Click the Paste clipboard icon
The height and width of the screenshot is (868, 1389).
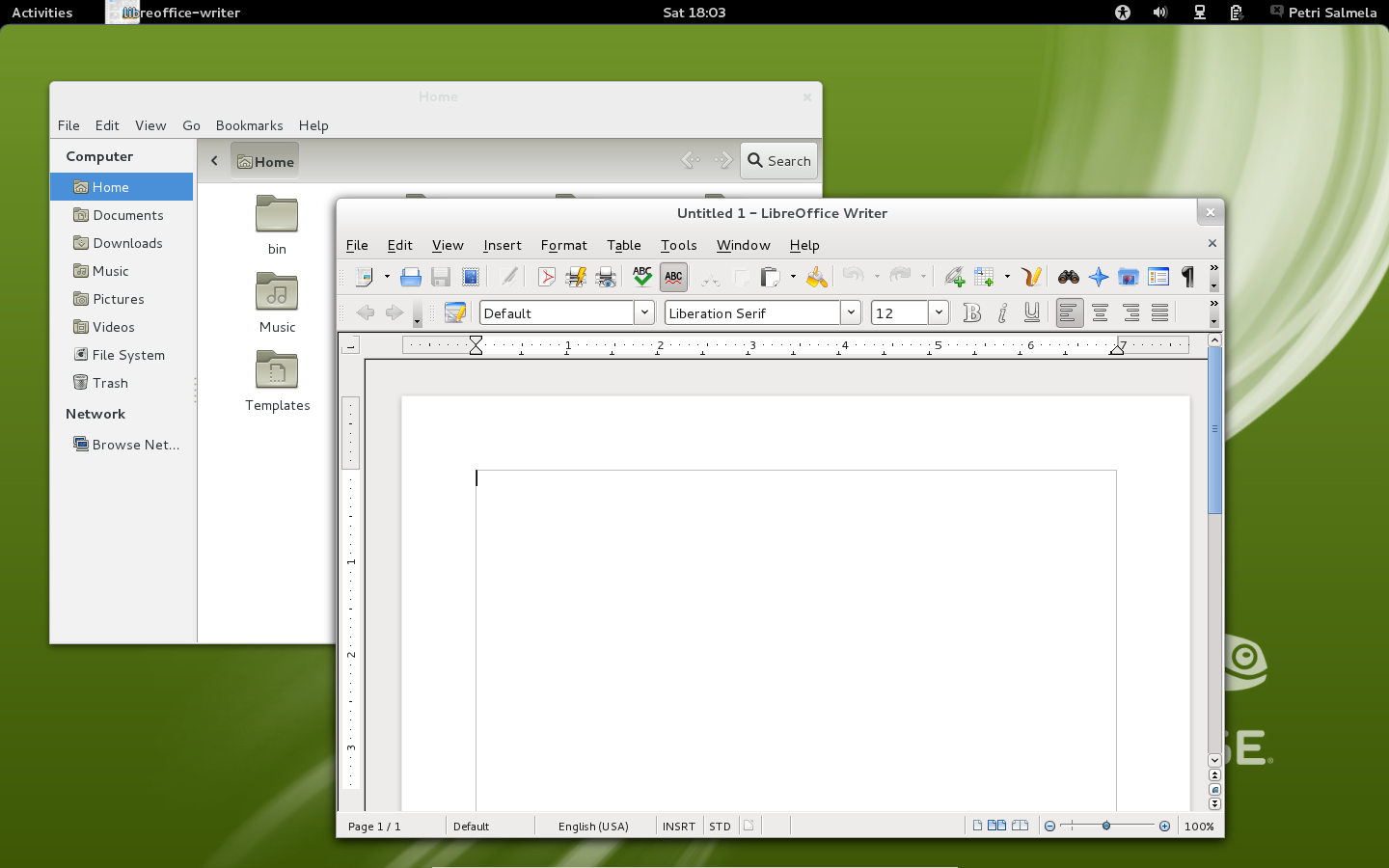(770, 278)
